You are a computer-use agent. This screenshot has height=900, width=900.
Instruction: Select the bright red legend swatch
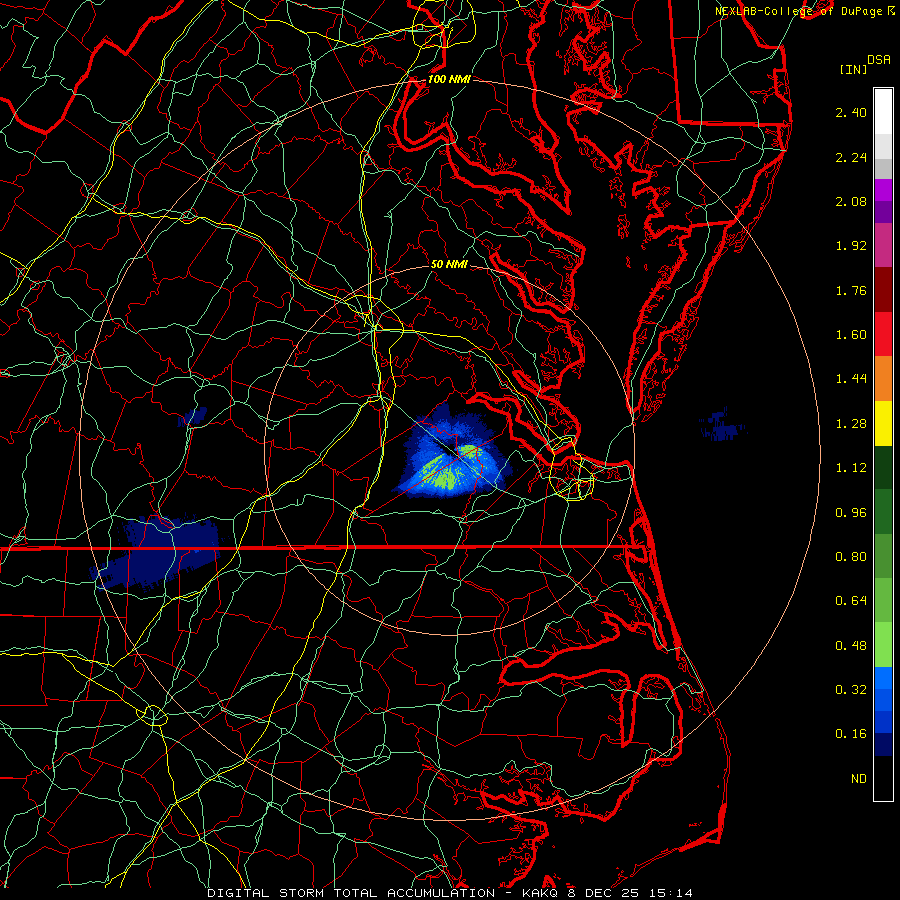coord(883,334)
